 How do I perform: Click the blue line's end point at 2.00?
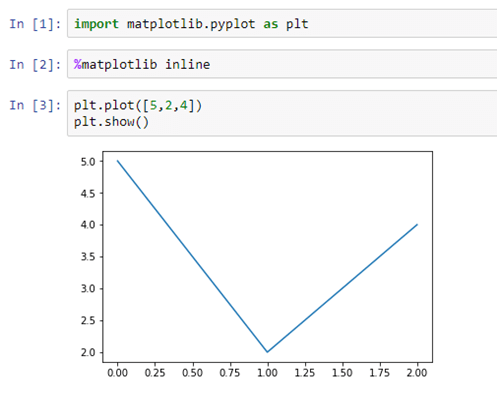[417, 225]
